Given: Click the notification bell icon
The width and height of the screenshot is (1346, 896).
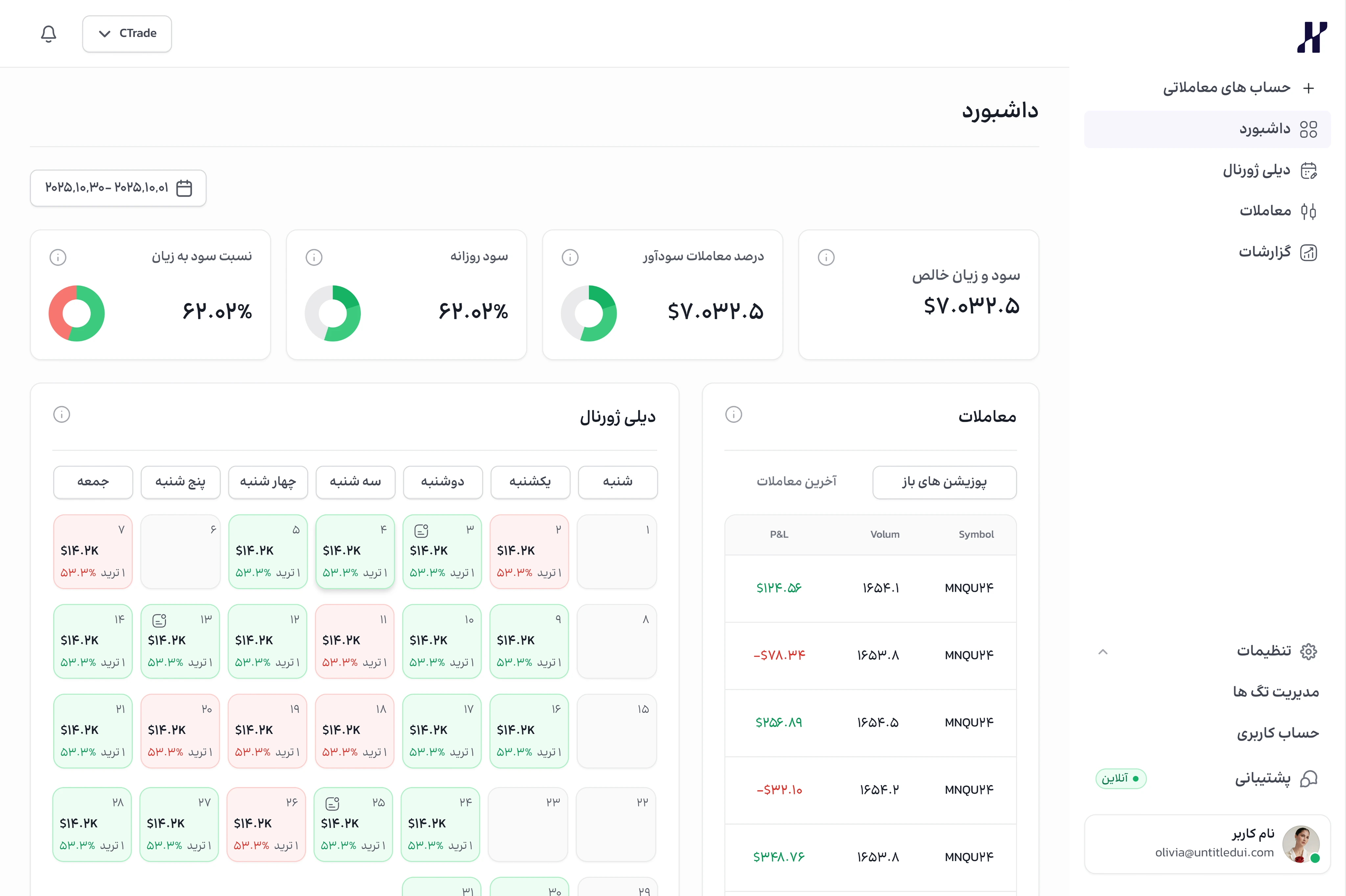Looking at the screenshot, I should pyautogui.click(x=49, y=34).
